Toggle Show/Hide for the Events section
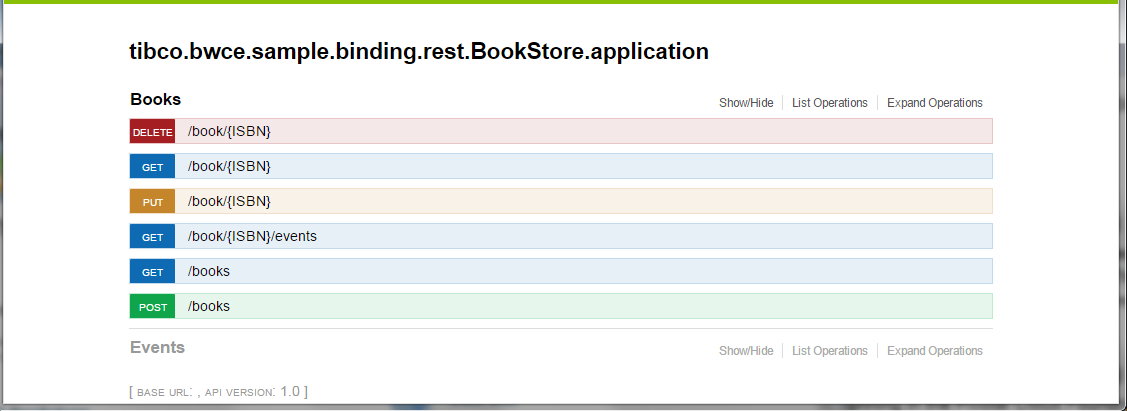1127x411 pixels. pyautogui.click(x=746, y=351)
